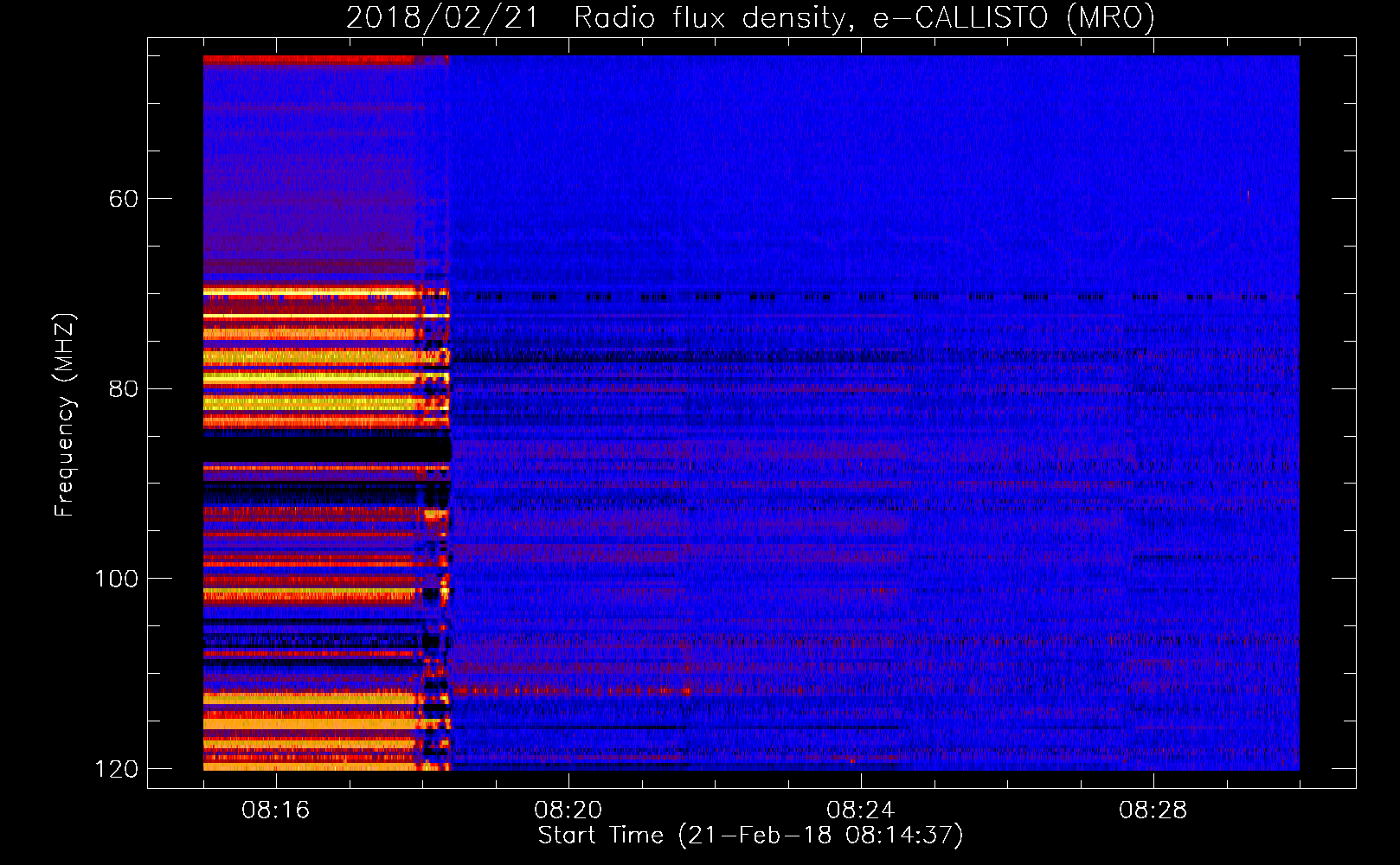Click the 08:28 time tick label

pos(1153,811)
